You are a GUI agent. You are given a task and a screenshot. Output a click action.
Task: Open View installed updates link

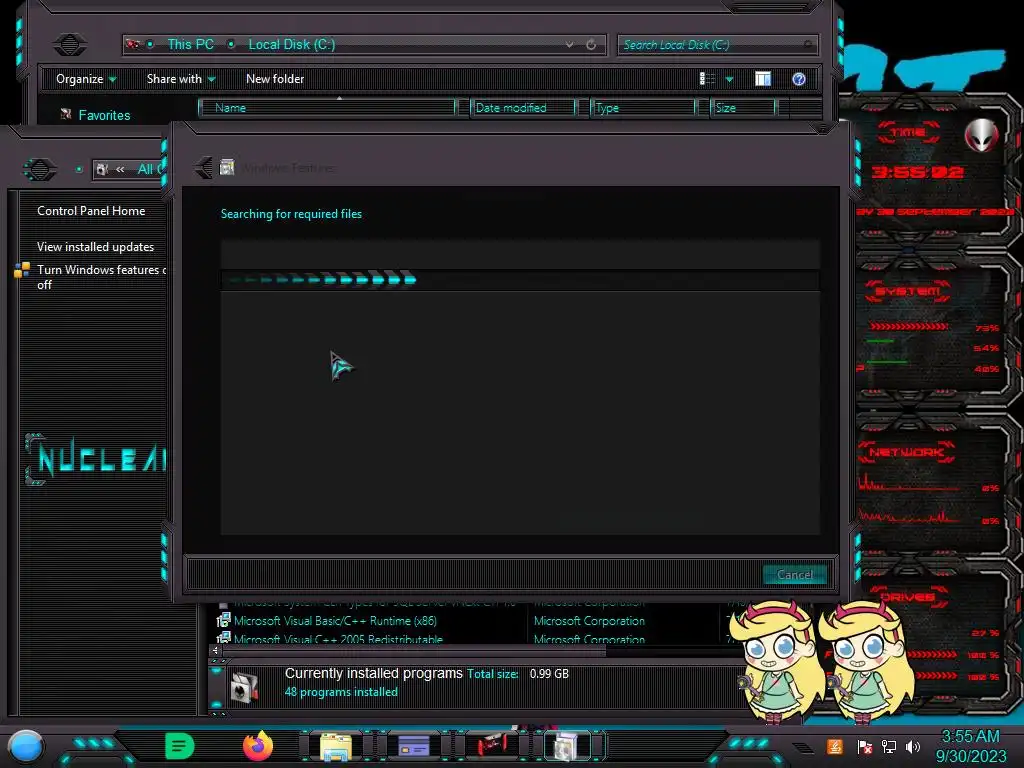[x=95, y=247]
